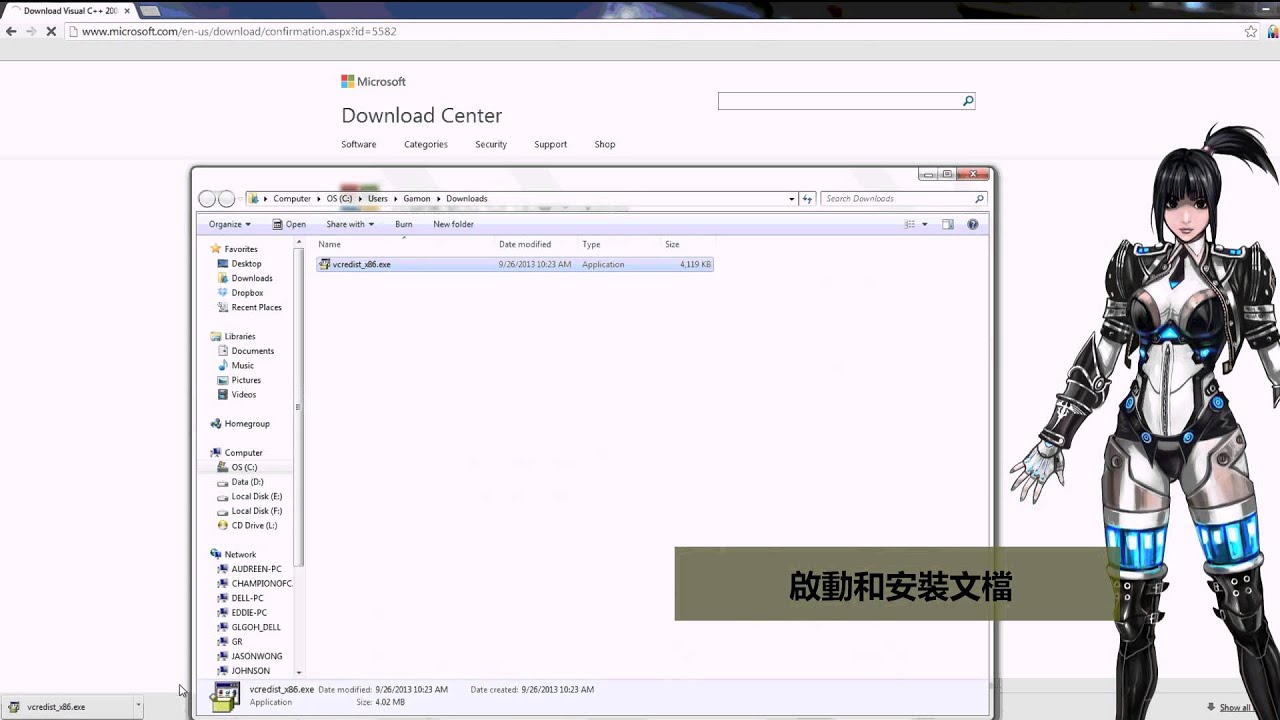Click Explorer forward navigation button
Screen dimensions: 1280x720
227,199
